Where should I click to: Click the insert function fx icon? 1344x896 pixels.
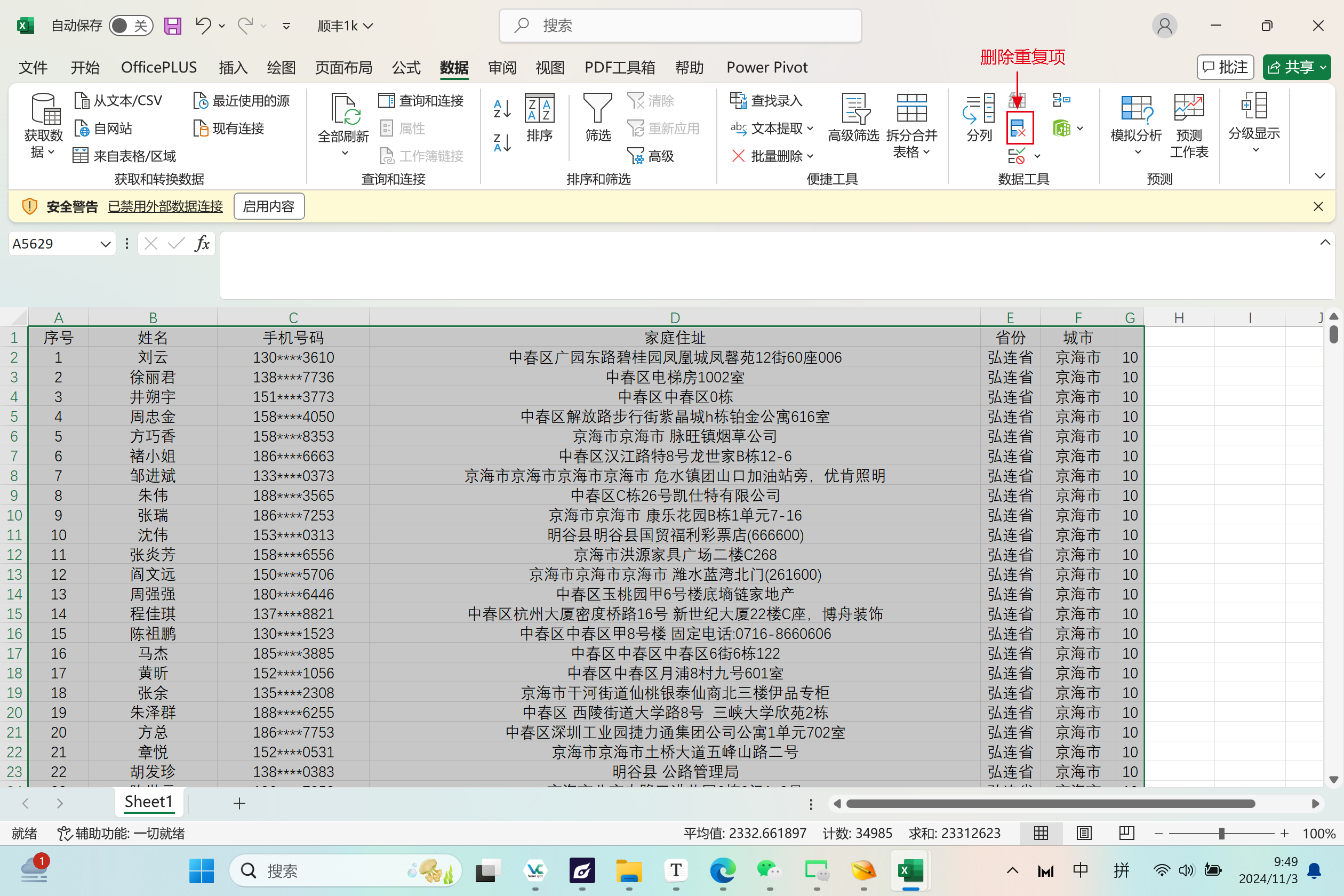coord(202,244)
